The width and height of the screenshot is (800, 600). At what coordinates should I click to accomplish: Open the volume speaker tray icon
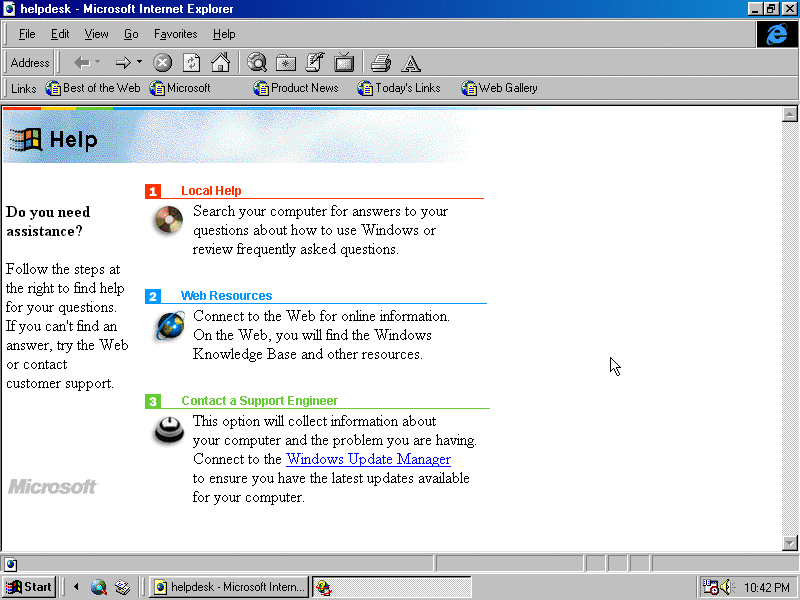coord(726,587)
